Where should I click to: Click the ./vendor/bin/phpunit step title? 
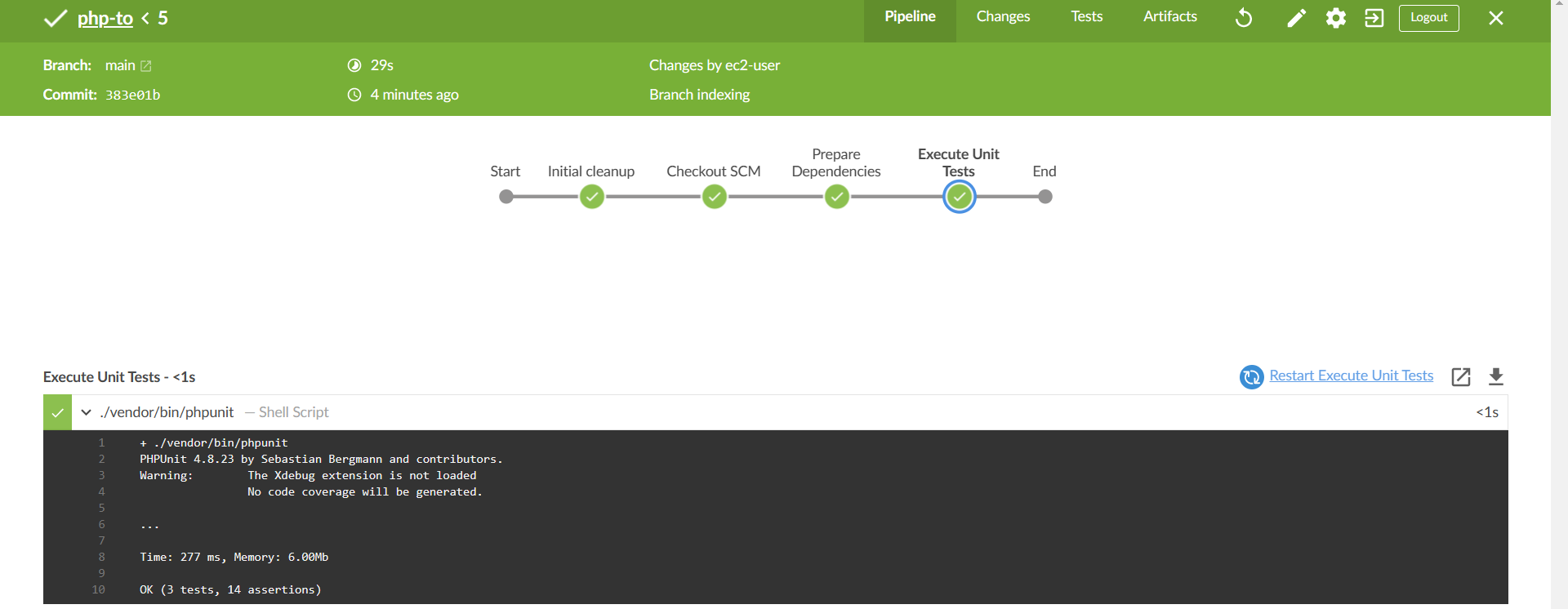[167, 412]
